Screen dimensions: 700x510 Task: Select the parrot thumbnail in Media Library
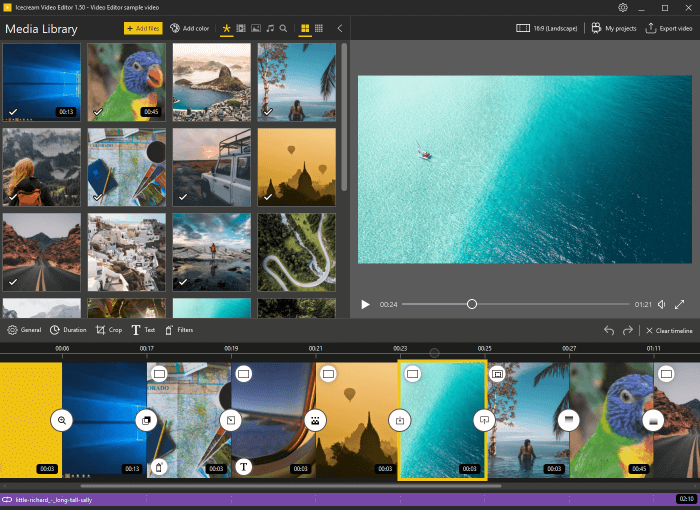pyautogui.click(x=125, y=81)
